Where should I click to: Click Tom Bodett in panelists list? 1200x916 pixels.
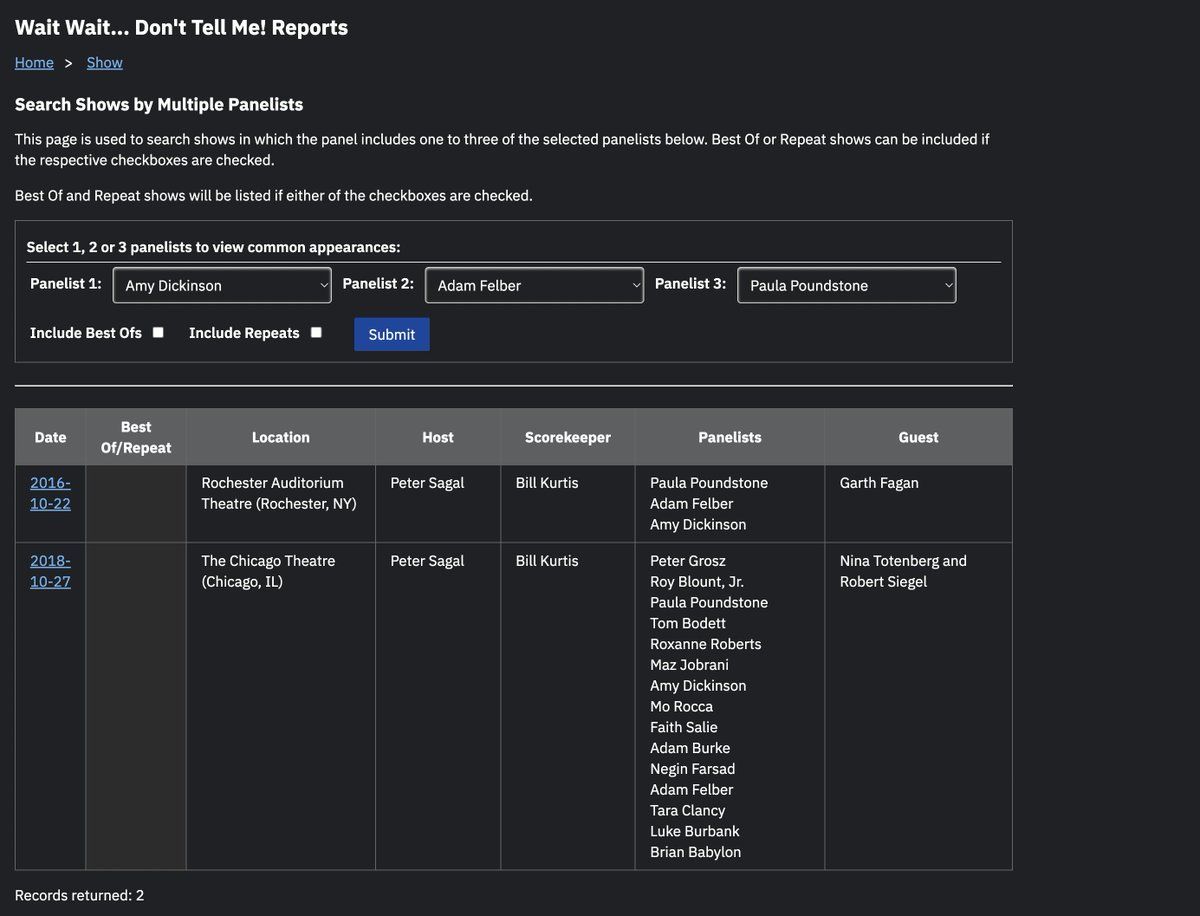[x=688, y=623]
